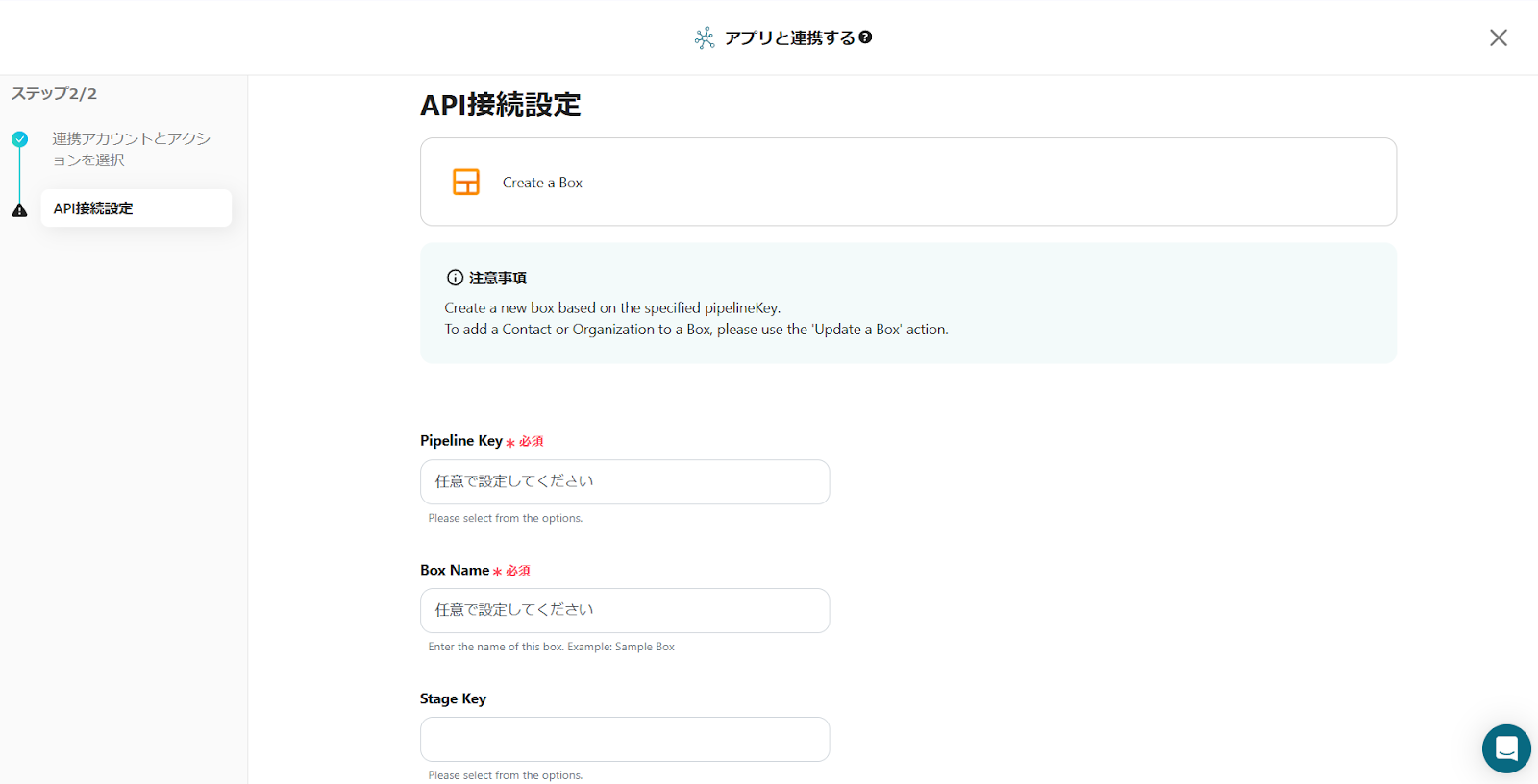Click the warning triangle icon in sidebar
The image size is (1538, 784).
click(20, 209)
